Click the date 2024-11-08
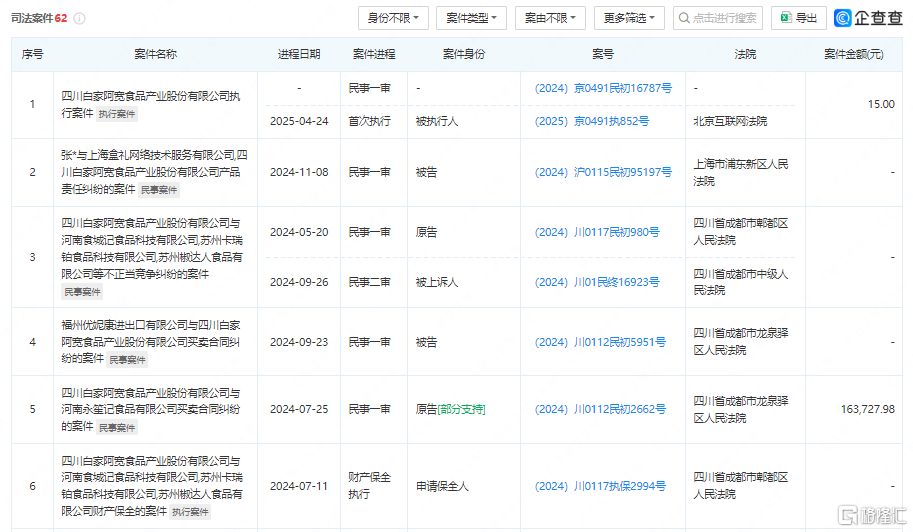 [299, 172]
